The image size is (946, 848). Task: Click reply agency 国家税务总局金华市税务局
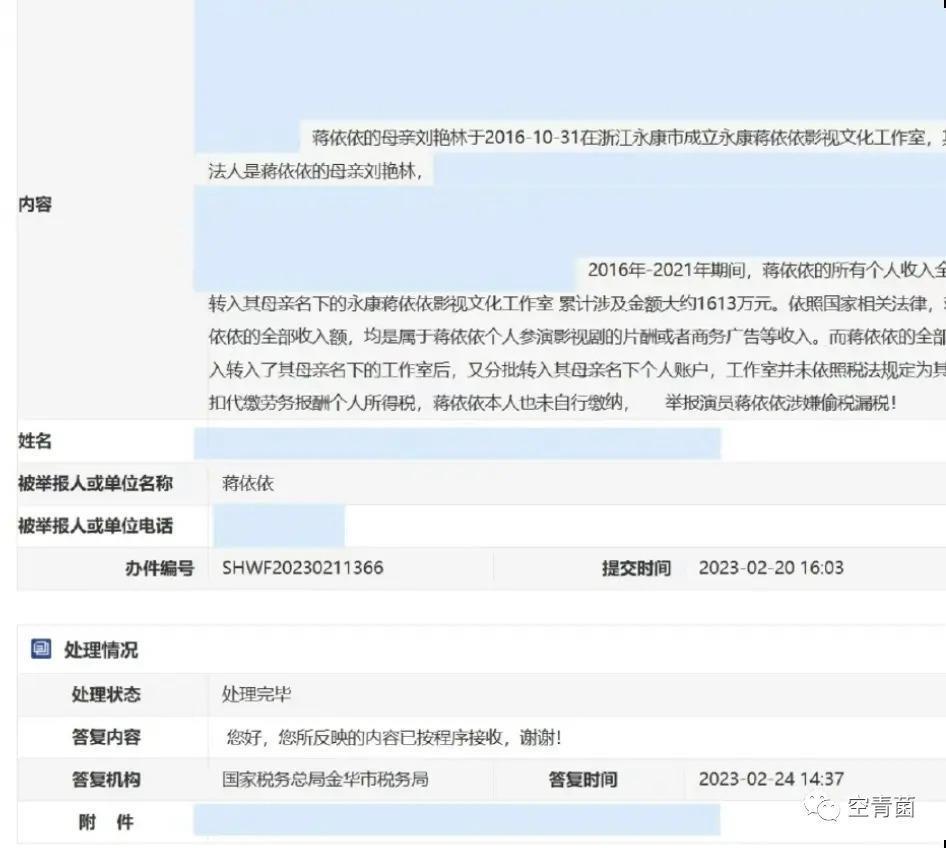(325, 779)
